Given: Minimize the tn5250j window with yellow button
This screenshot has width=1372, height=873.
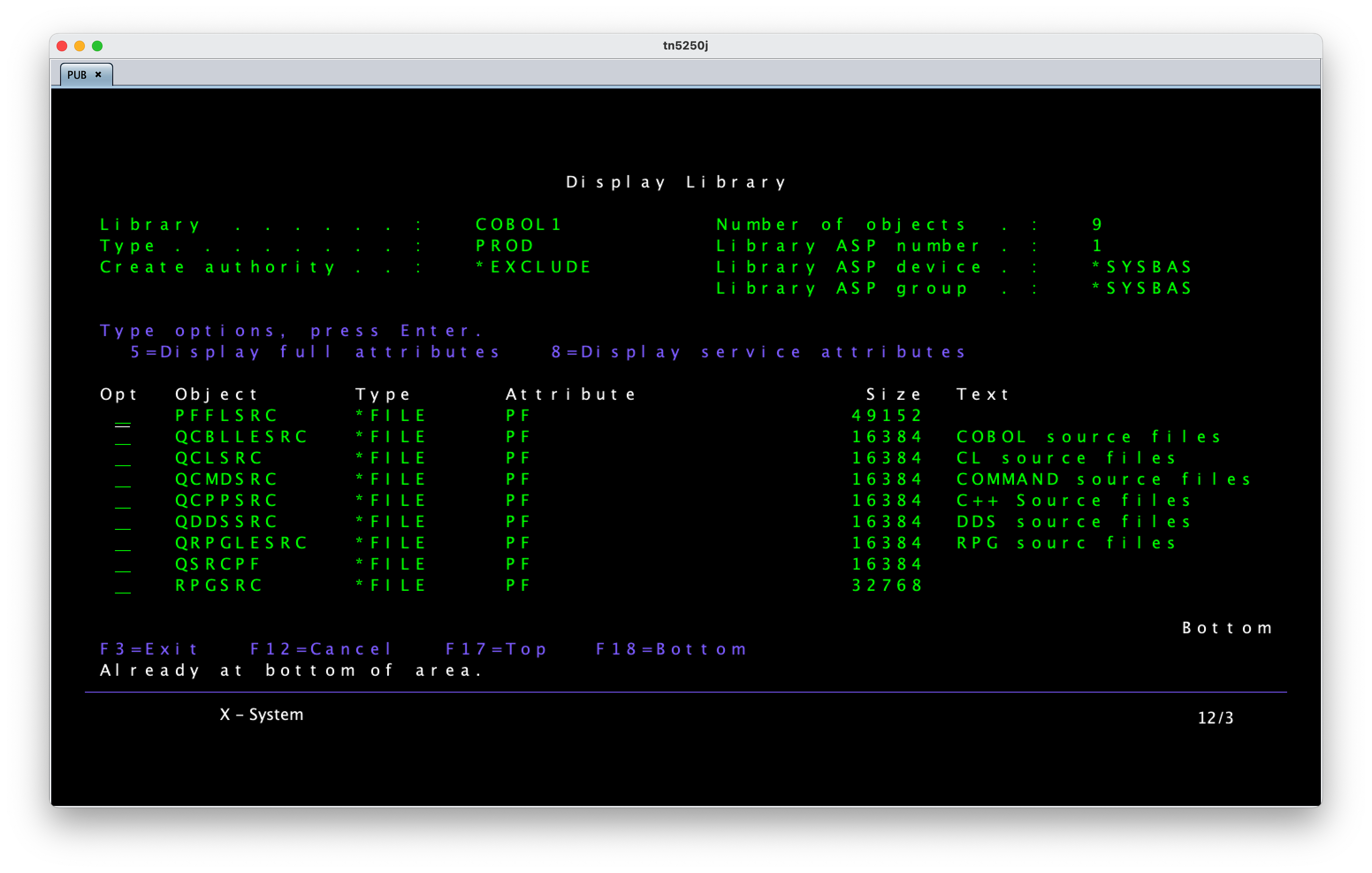Looking at the screenshot, I should click(80, 46).
